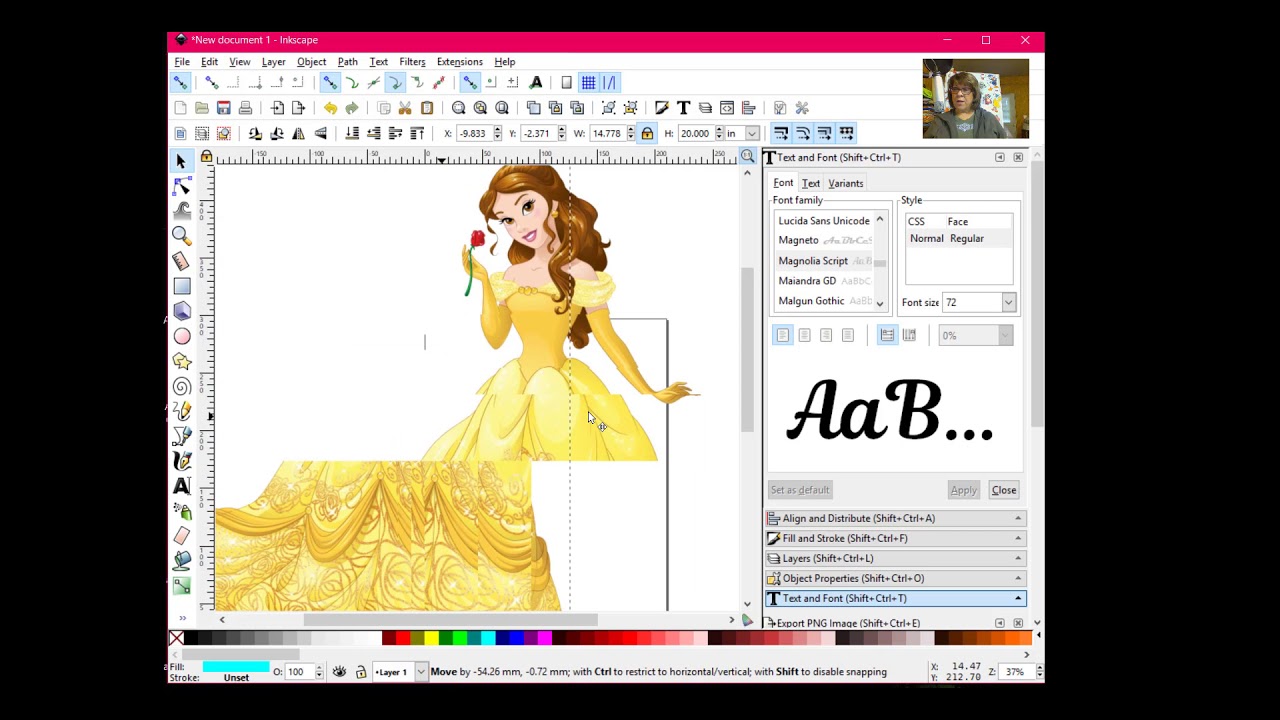Set left text alignment in font panel
Image resolution: width=1280 pixels, height=720 pixels.
pos(783,335)
